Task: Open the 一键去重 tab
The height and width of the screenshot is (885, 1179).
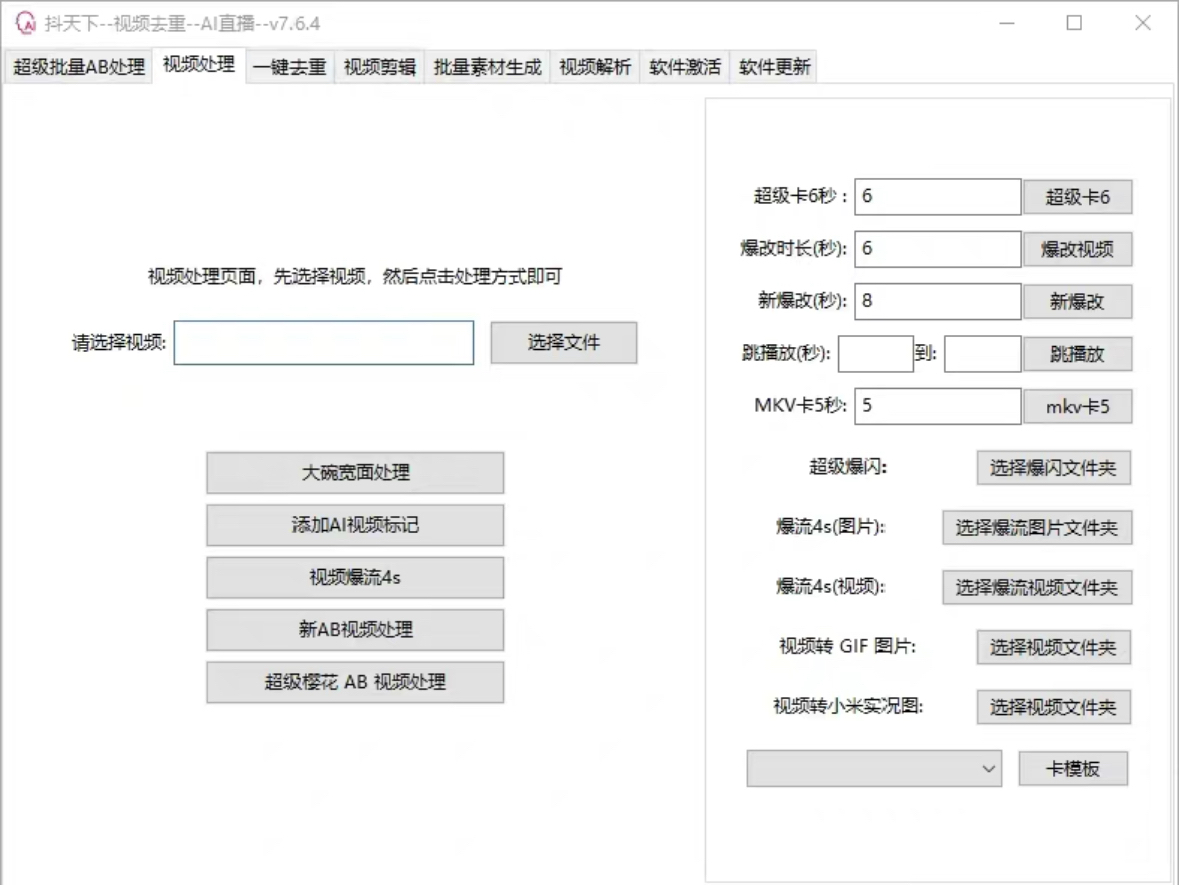Action: click(288, 68)
